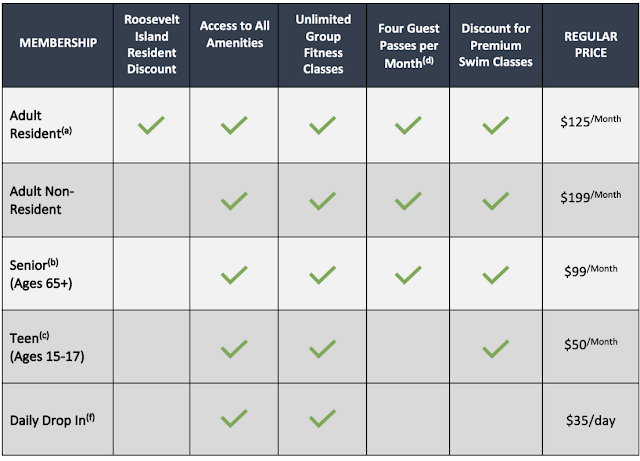Select the Senior (Ages 65+) row label

tap(41, 274)
